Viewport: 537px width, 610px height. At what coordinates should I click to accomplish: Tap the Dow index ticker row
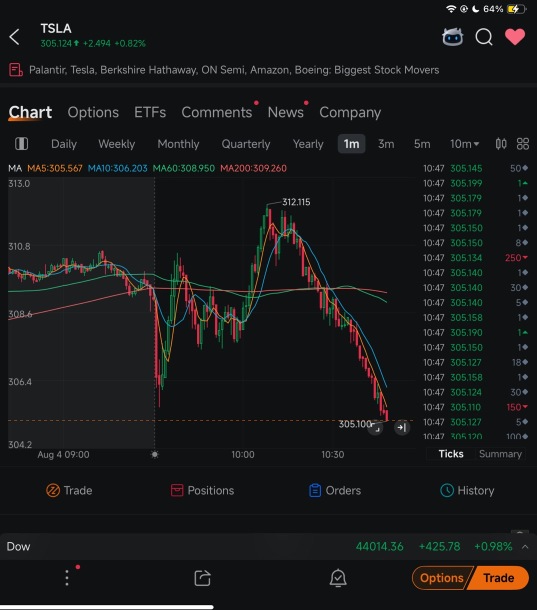click(x=268, y=547)
